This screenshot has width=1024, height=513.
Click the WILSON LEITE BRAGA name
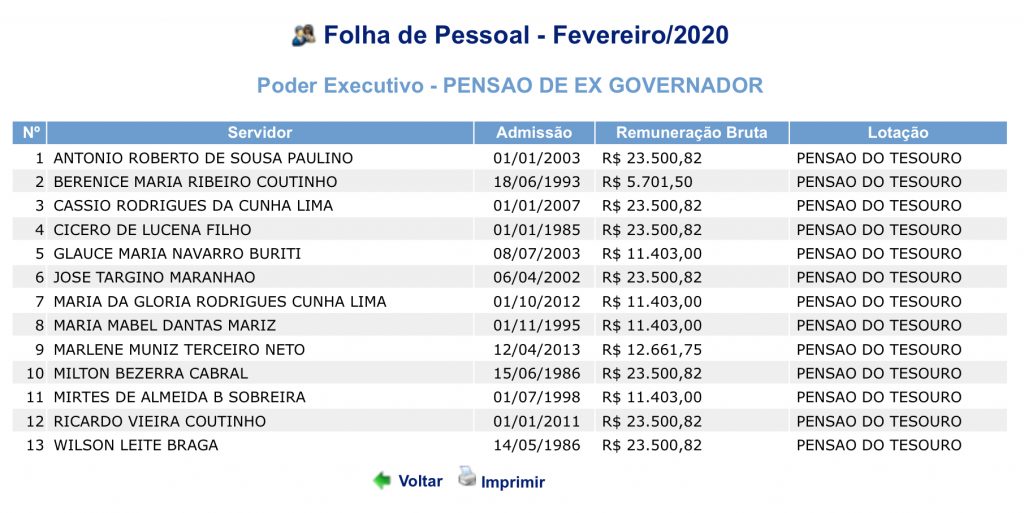tap(136, 445)
